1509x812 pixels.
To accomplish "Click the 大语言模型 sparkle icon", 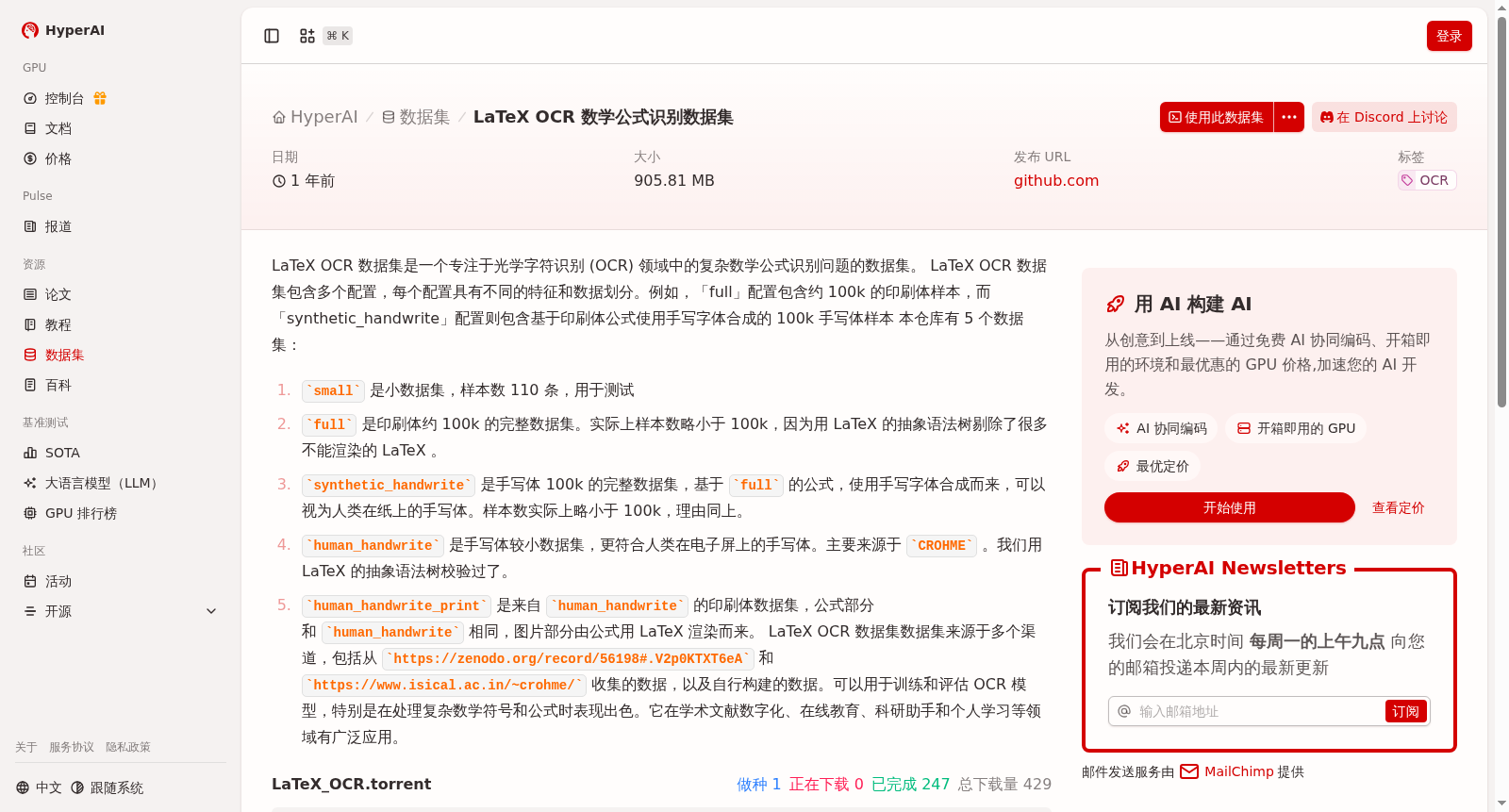I will (30, 483).
